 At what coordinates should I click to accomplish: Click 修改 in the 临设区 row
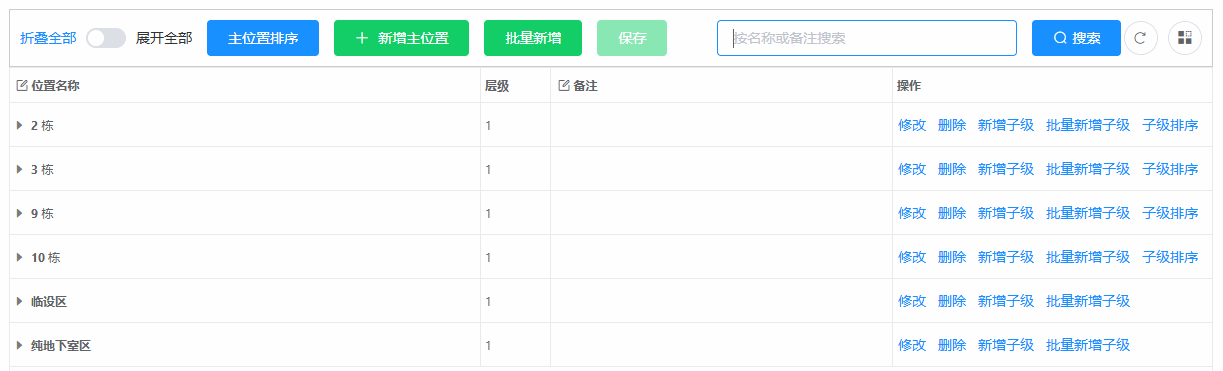coord(912,301)
